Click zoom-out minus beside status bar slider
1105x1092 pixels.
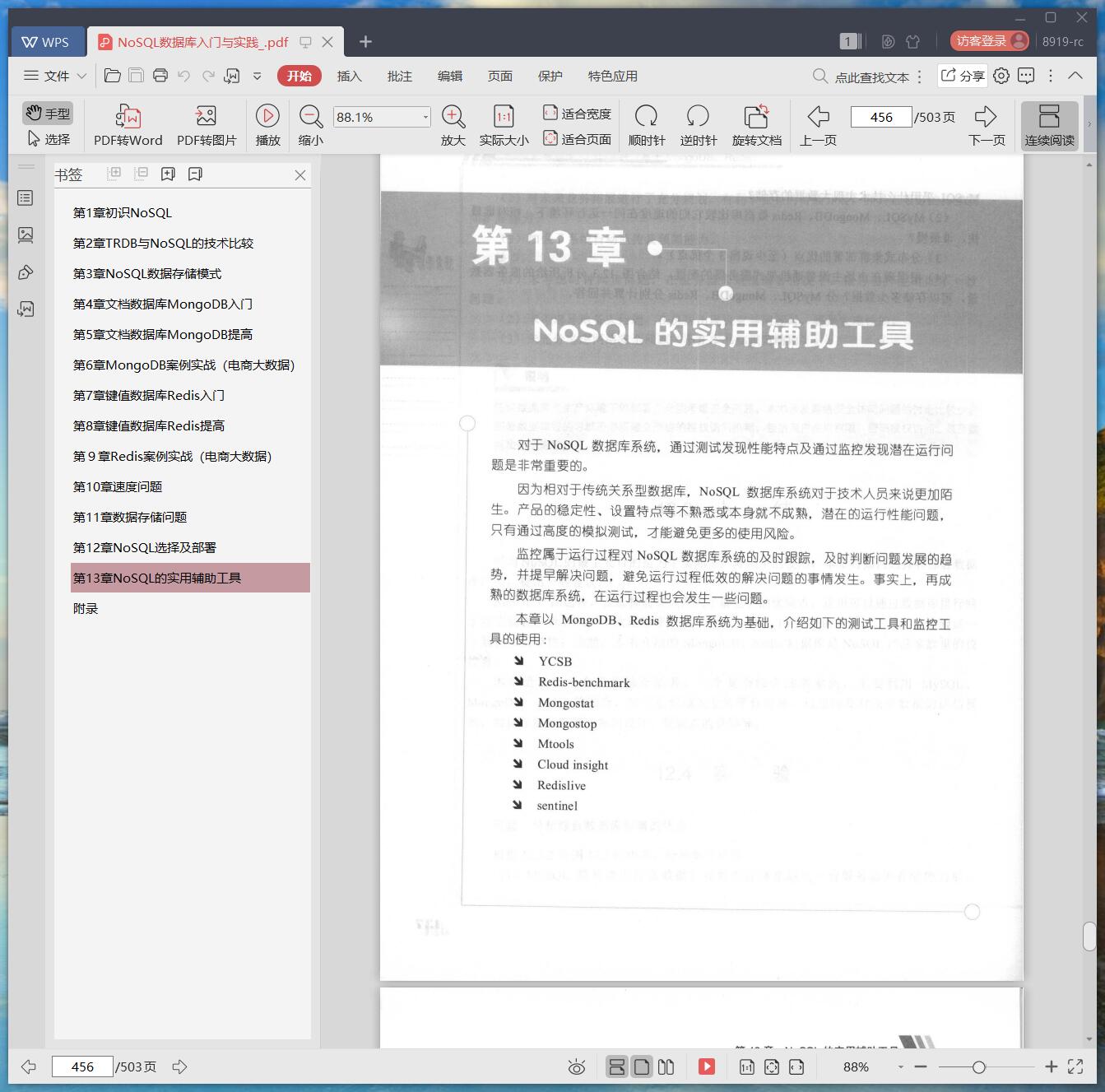pyautogui.click(x=921, y=1067)
